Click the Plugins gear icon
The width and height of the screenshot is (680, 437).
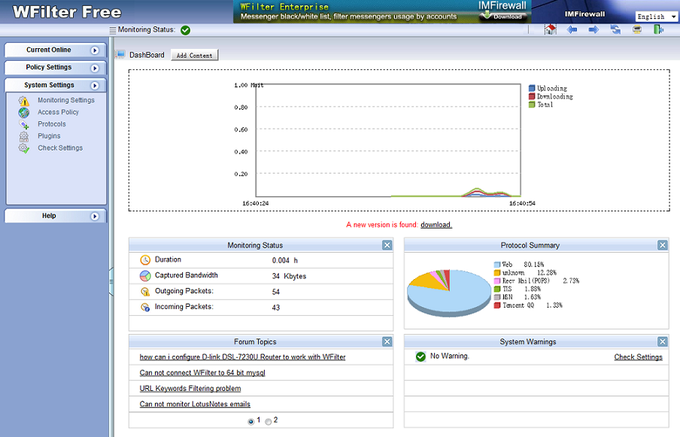[24, 137]
